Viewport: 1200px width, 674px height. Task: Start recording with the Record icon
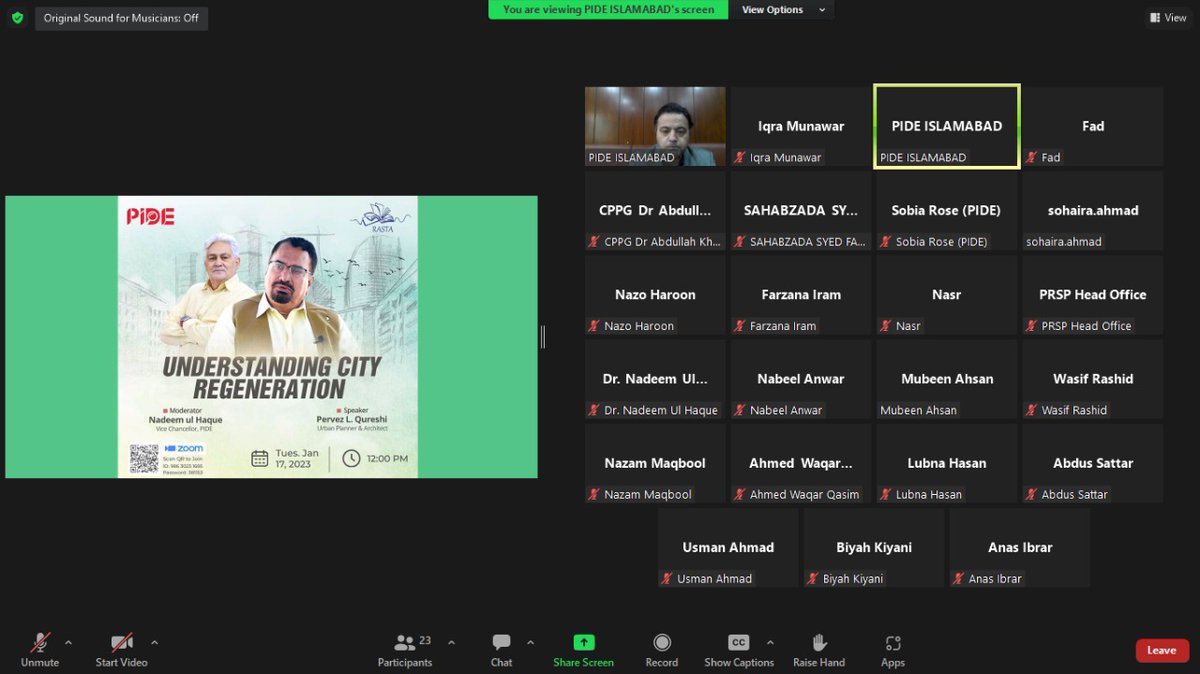pos(661,643)
